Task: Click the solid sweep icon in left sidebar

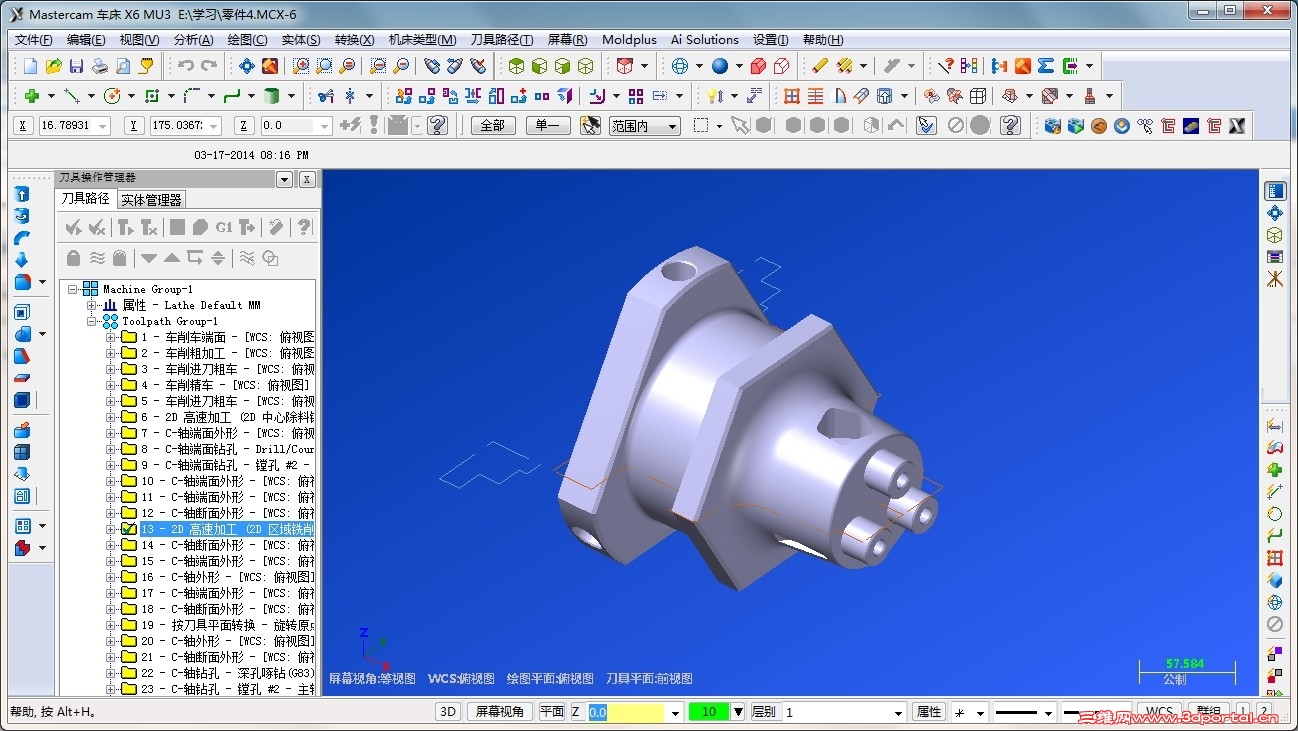Action: (x=22, y=238)
